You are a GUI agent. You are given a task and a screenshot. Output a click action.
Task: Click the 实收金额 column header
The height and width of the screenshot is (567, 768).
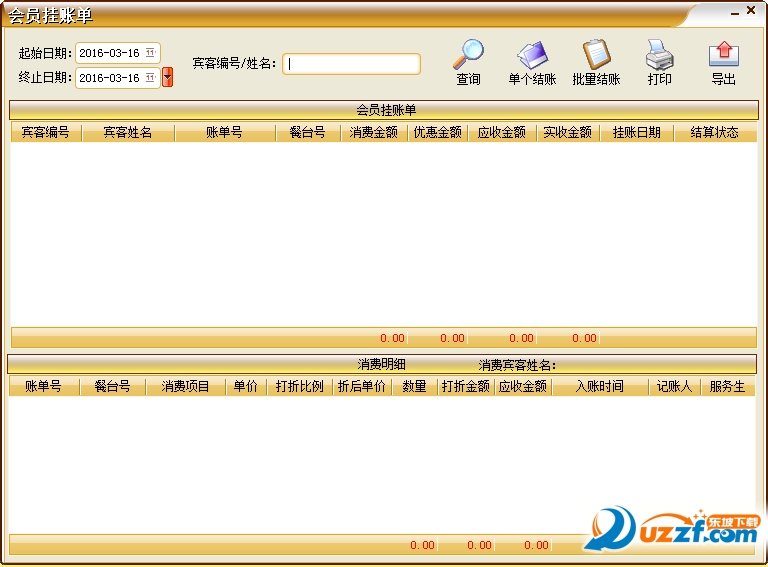tap(568, 132)
